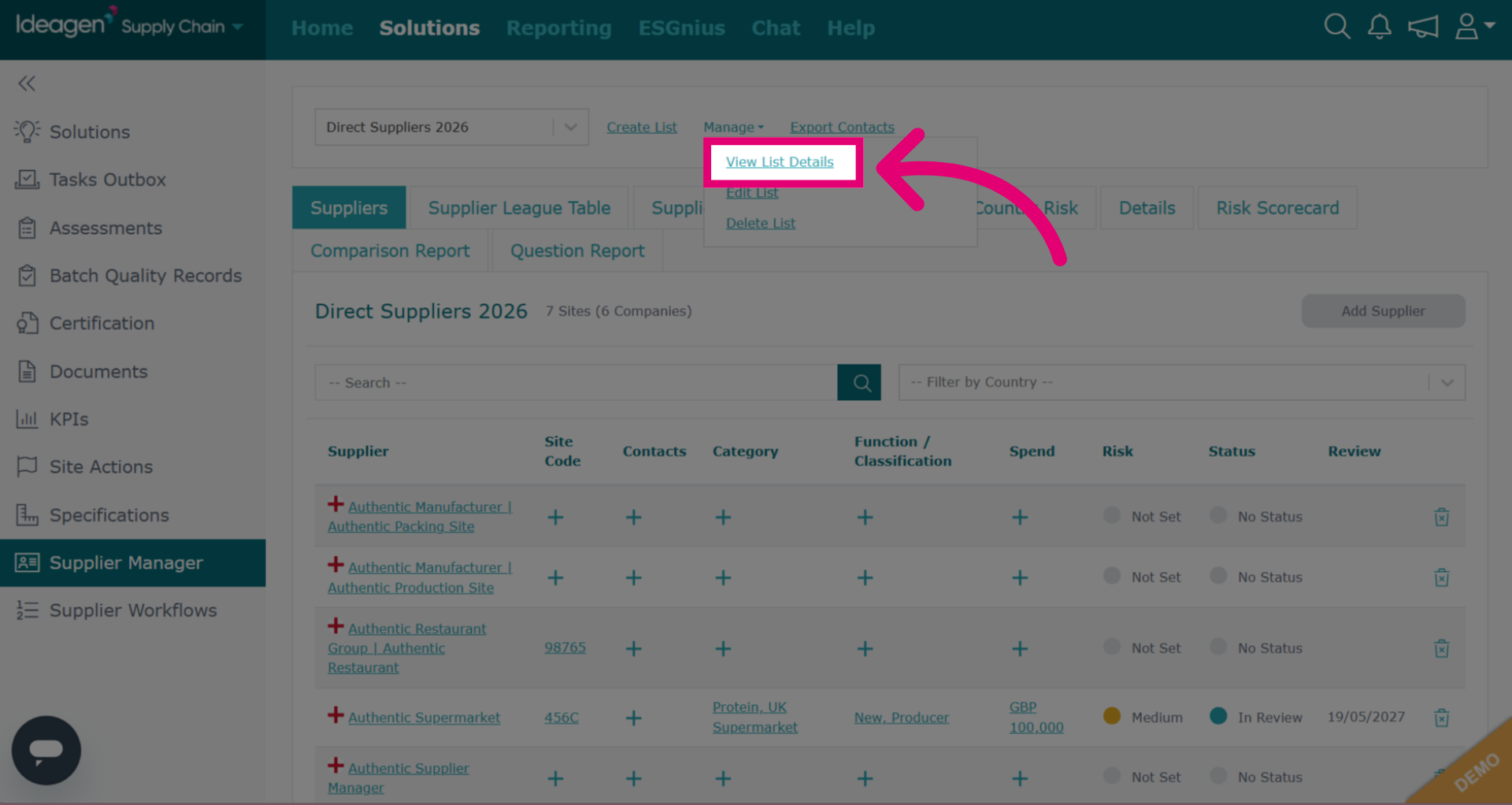Open the search magnifier in top bar
This screenshot has height=805, width=1512.
click(x=1336, y=27)
